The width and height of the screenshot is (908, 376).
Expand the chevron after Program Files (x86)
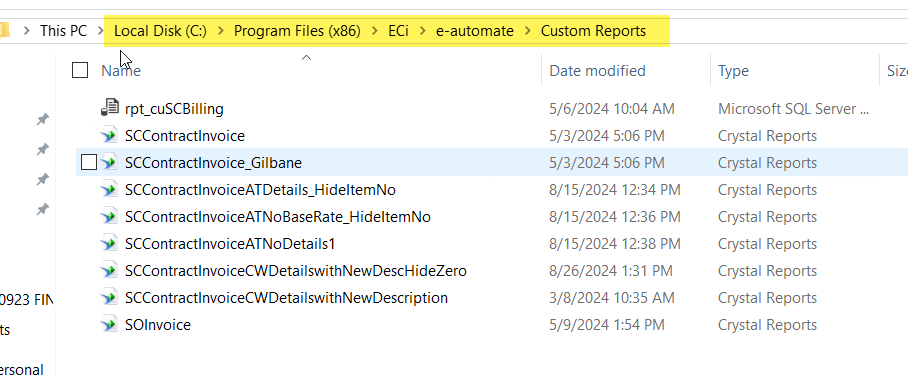375,31
